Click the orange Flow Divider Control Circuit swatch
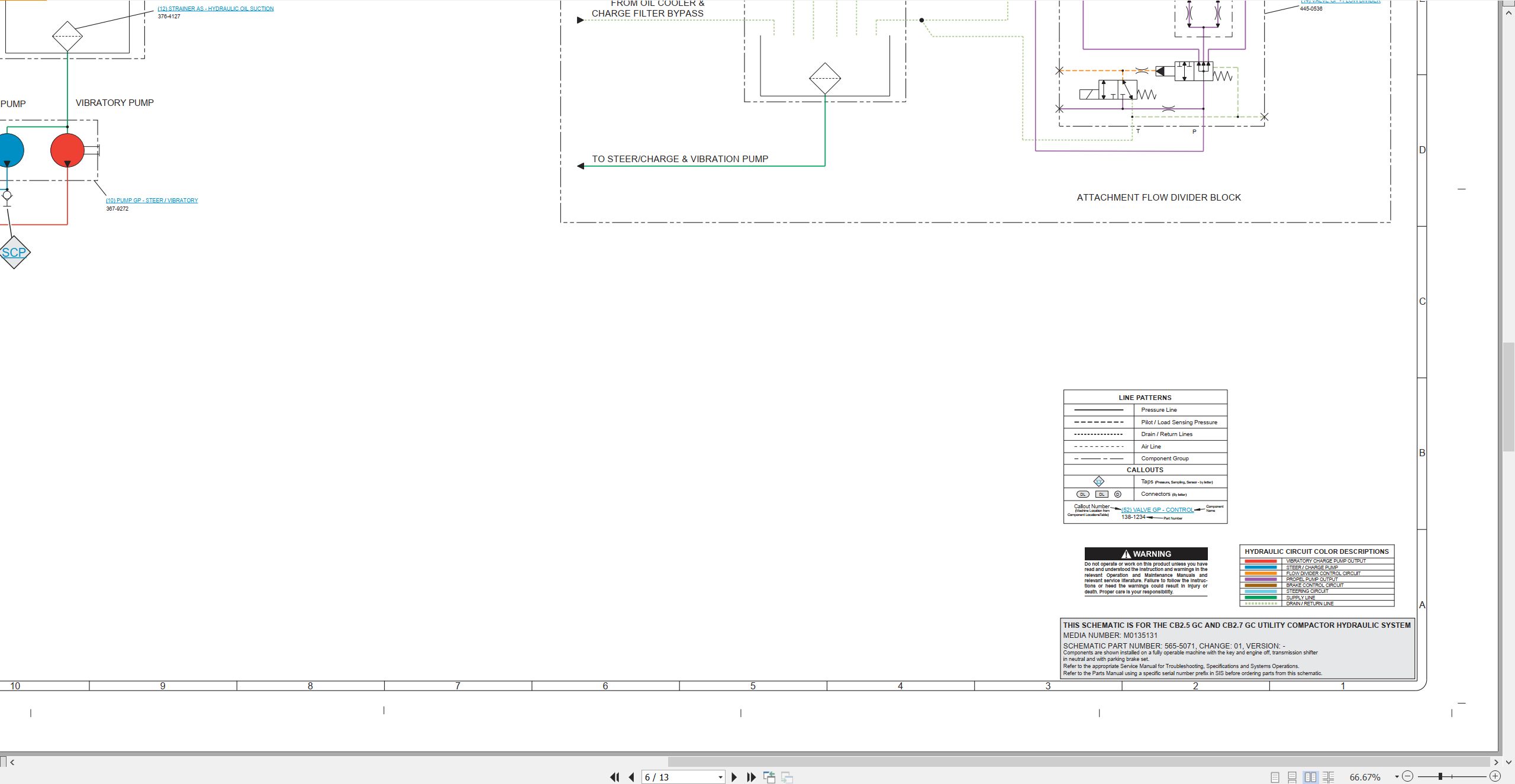 [x=1261, y=573]
